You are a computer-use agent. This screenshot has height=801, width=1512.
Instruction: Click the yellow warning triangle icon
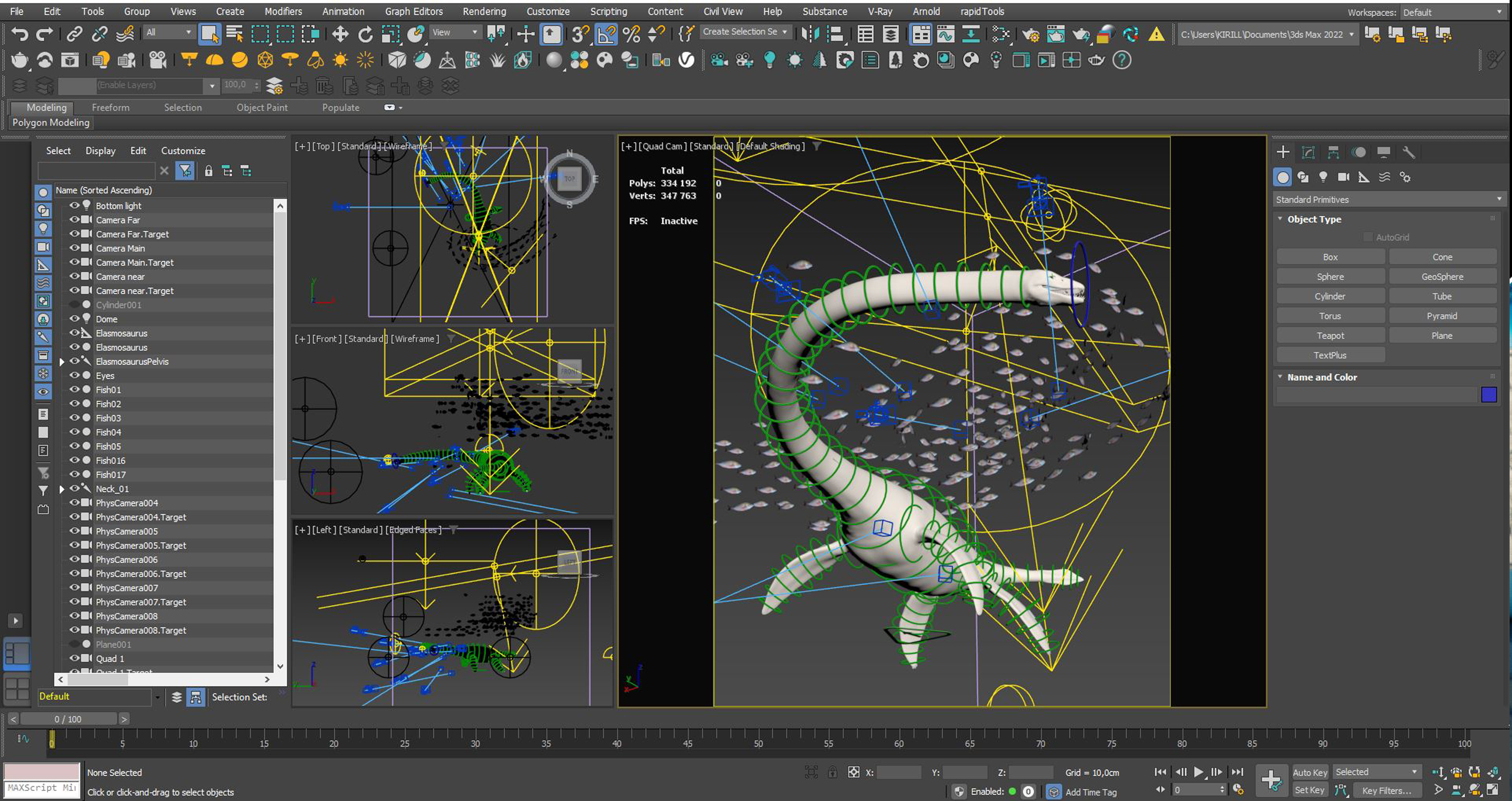pyautogui.click(x=1156, y=35)
